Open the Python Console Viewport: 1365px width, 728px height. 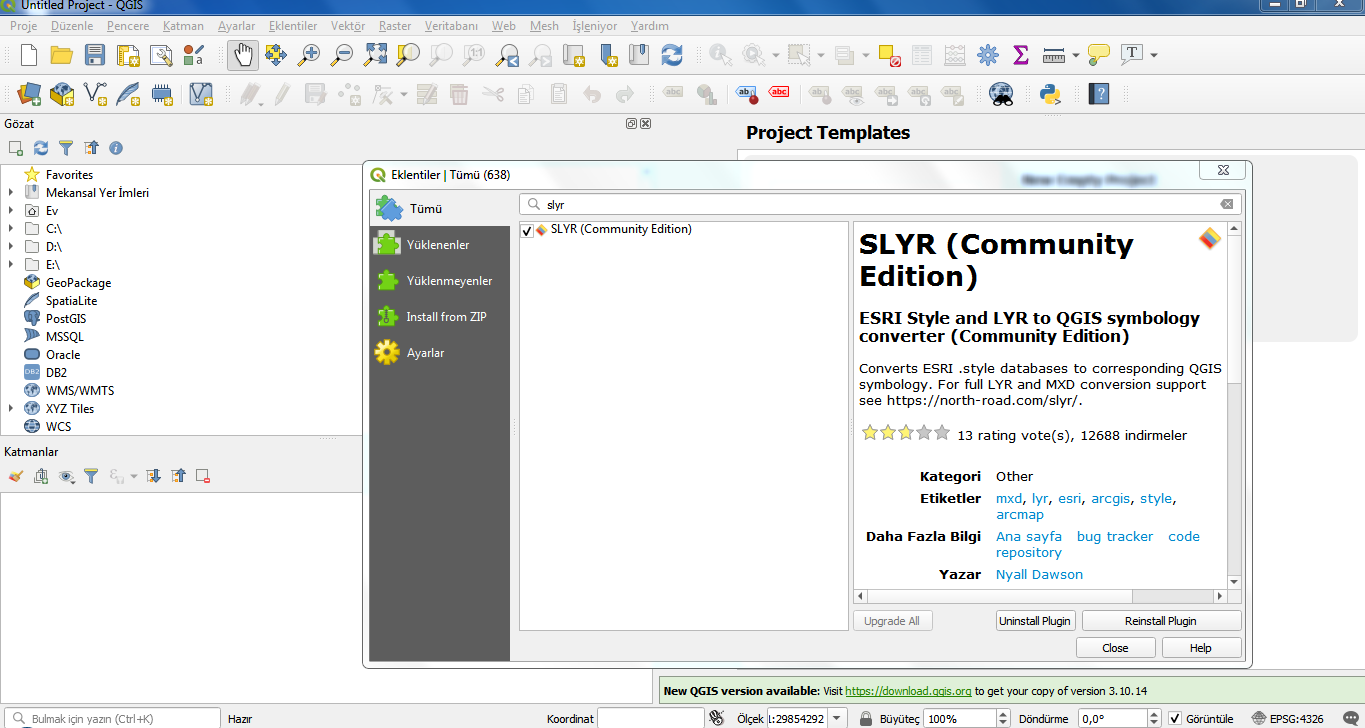click(1050, 95)
